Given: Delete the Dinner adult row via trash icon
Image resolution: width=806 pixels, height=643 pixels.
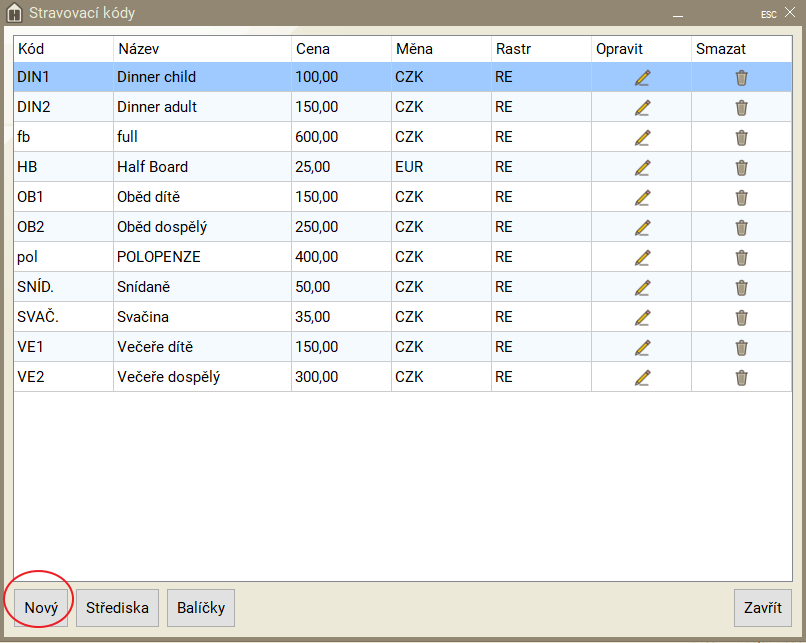Looking at the screenshot, I should tap(741, 108).
